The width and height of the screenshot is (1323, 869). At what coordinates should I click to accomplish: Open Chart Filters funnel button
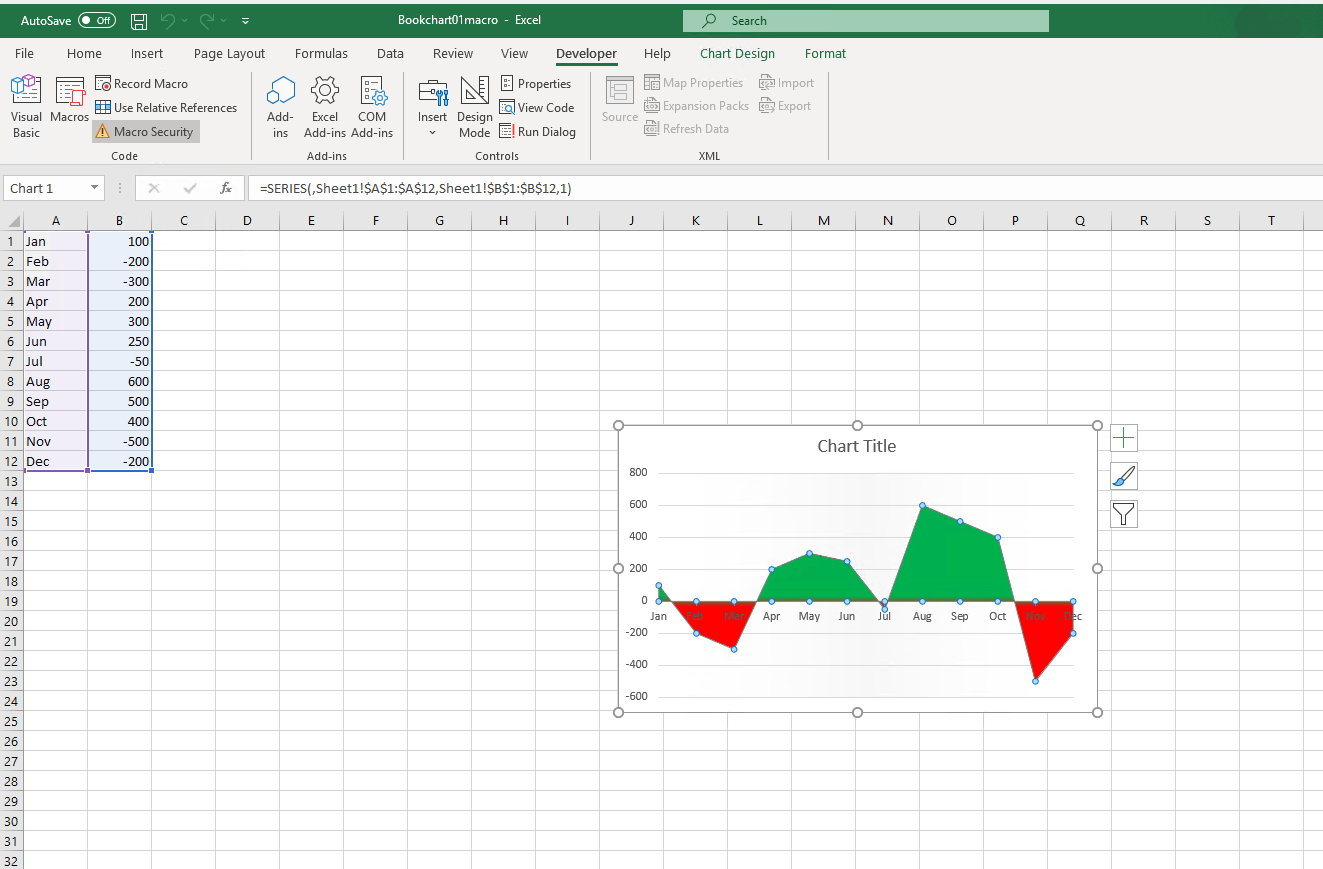(1124, 514)
